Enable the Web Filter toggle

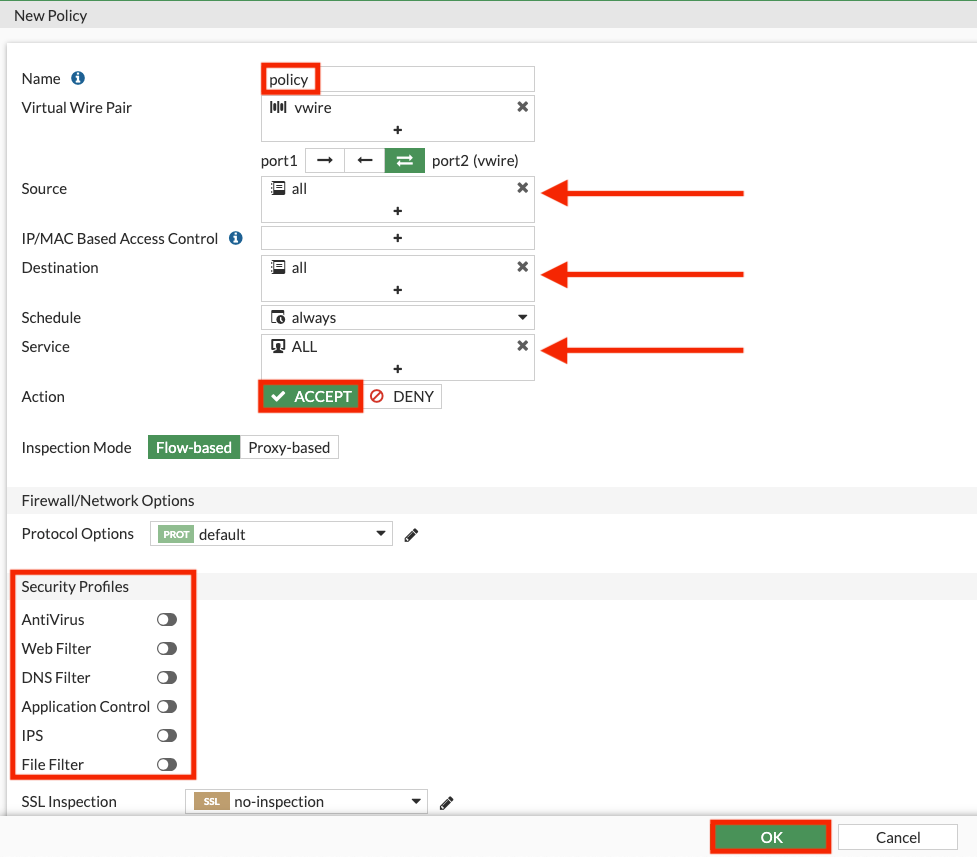pyautogui.click(x=167, y=648)
